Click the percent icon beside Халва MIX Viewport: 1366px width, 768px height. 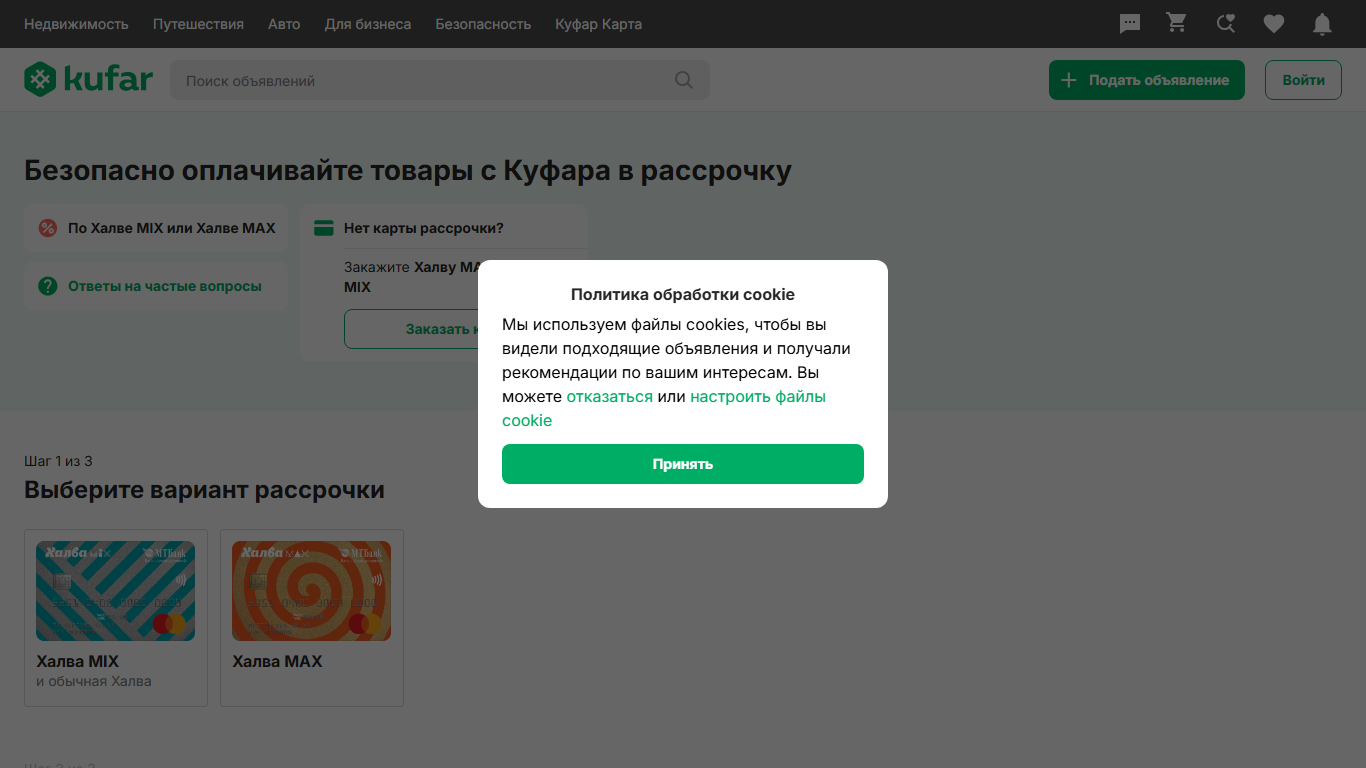(47, 228)
